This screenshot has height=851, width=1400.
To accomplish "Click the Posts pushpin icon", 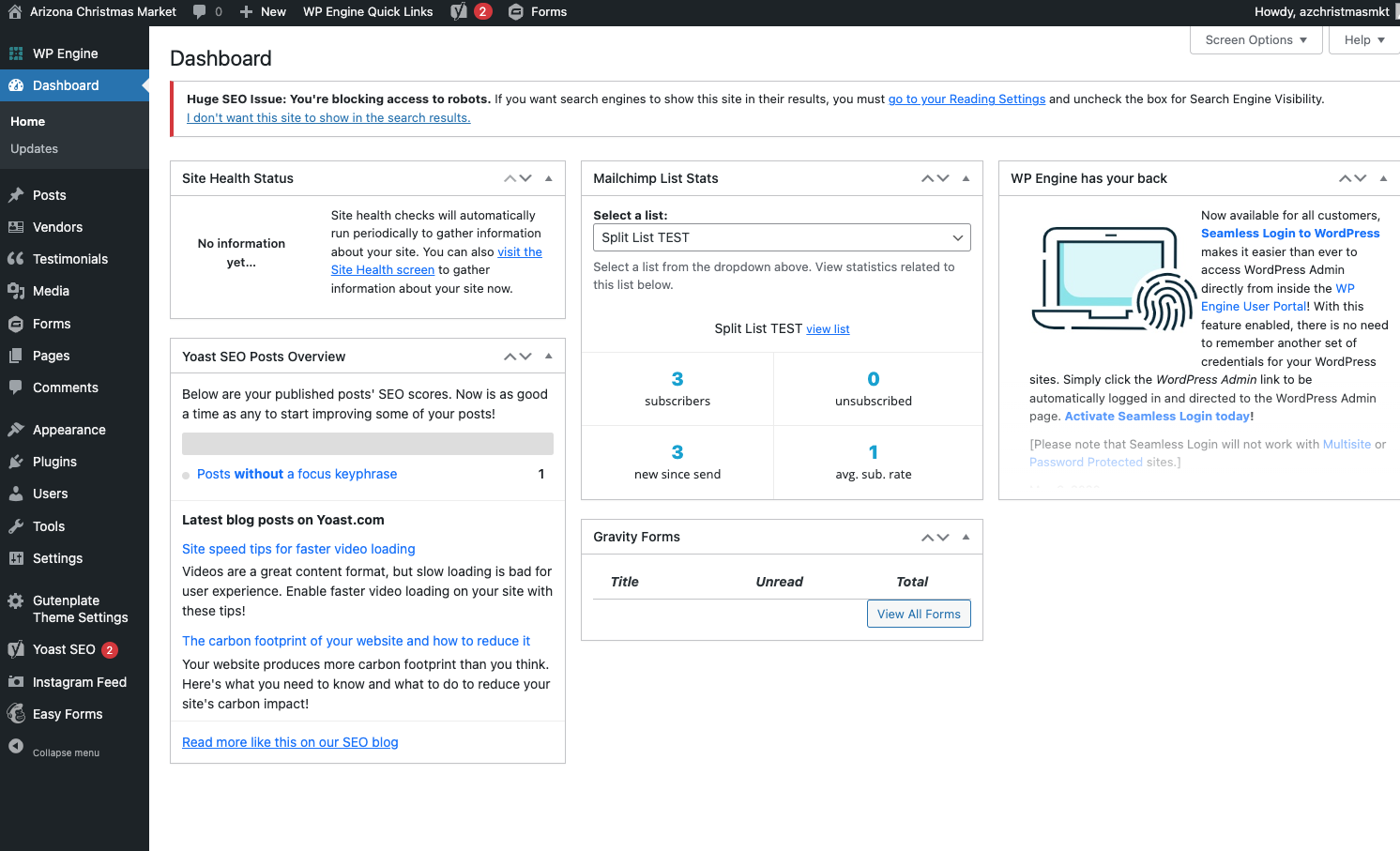I will click(16, 195).
